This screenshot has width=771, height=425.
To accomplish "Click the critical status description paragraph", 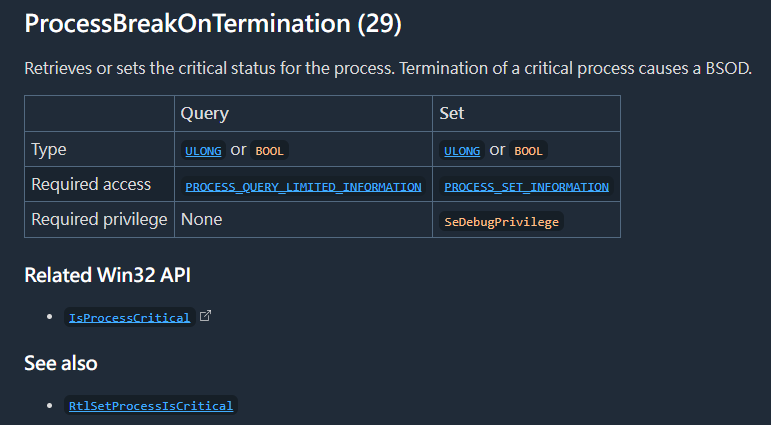I will pos(387,69).
